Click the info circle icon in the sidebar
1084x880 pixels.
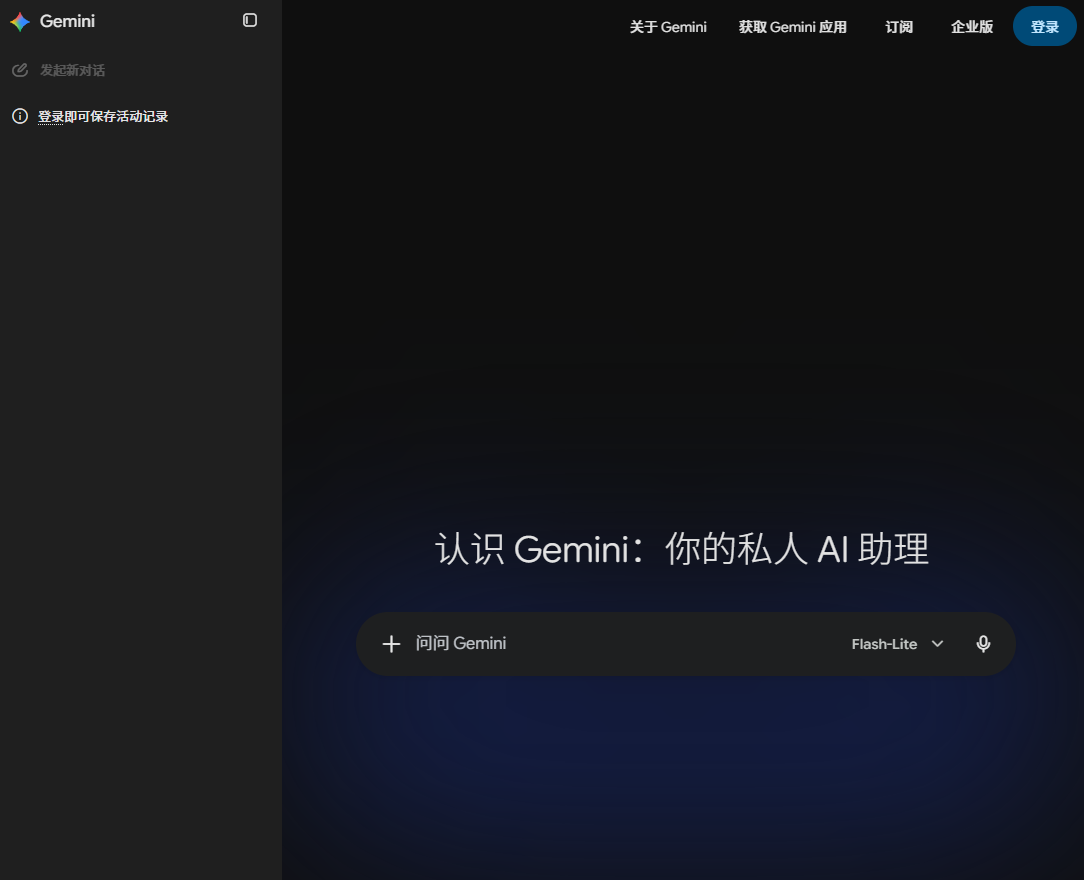(x=20, y=116)
